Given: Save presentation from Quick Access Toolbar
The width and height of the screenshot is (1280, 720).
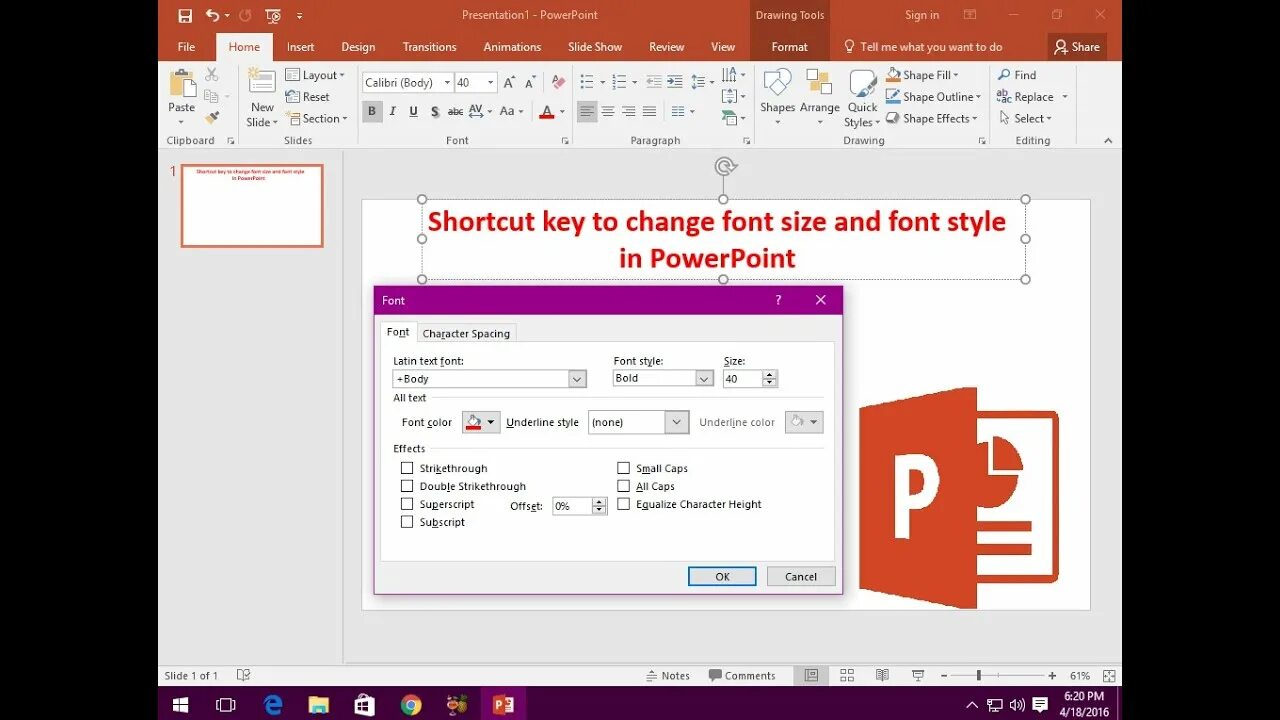Looking at the screenshot, I should click(185, 16).
